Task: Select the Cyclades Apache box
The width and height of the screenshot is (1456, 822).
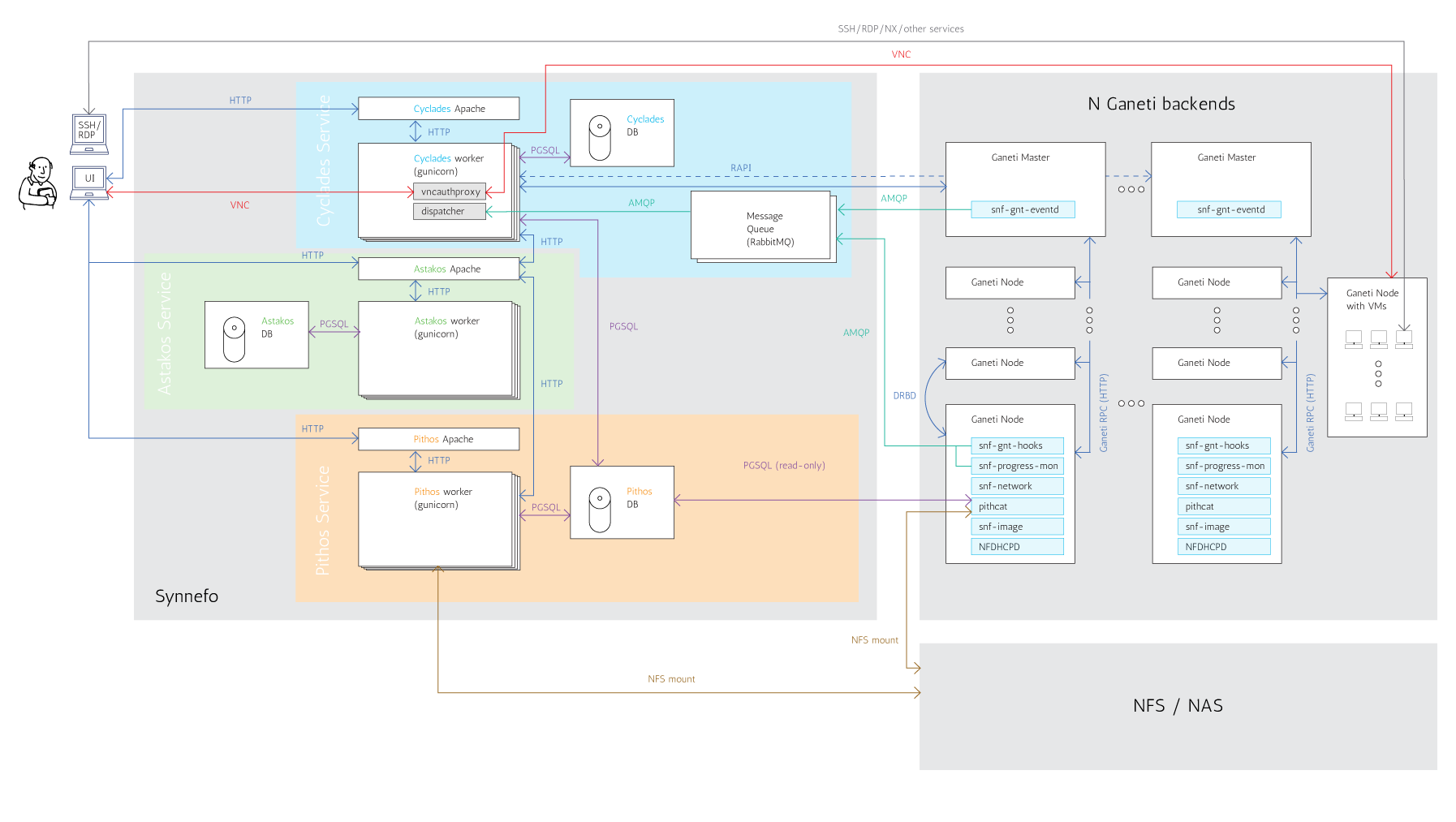Action: point(439,109)
